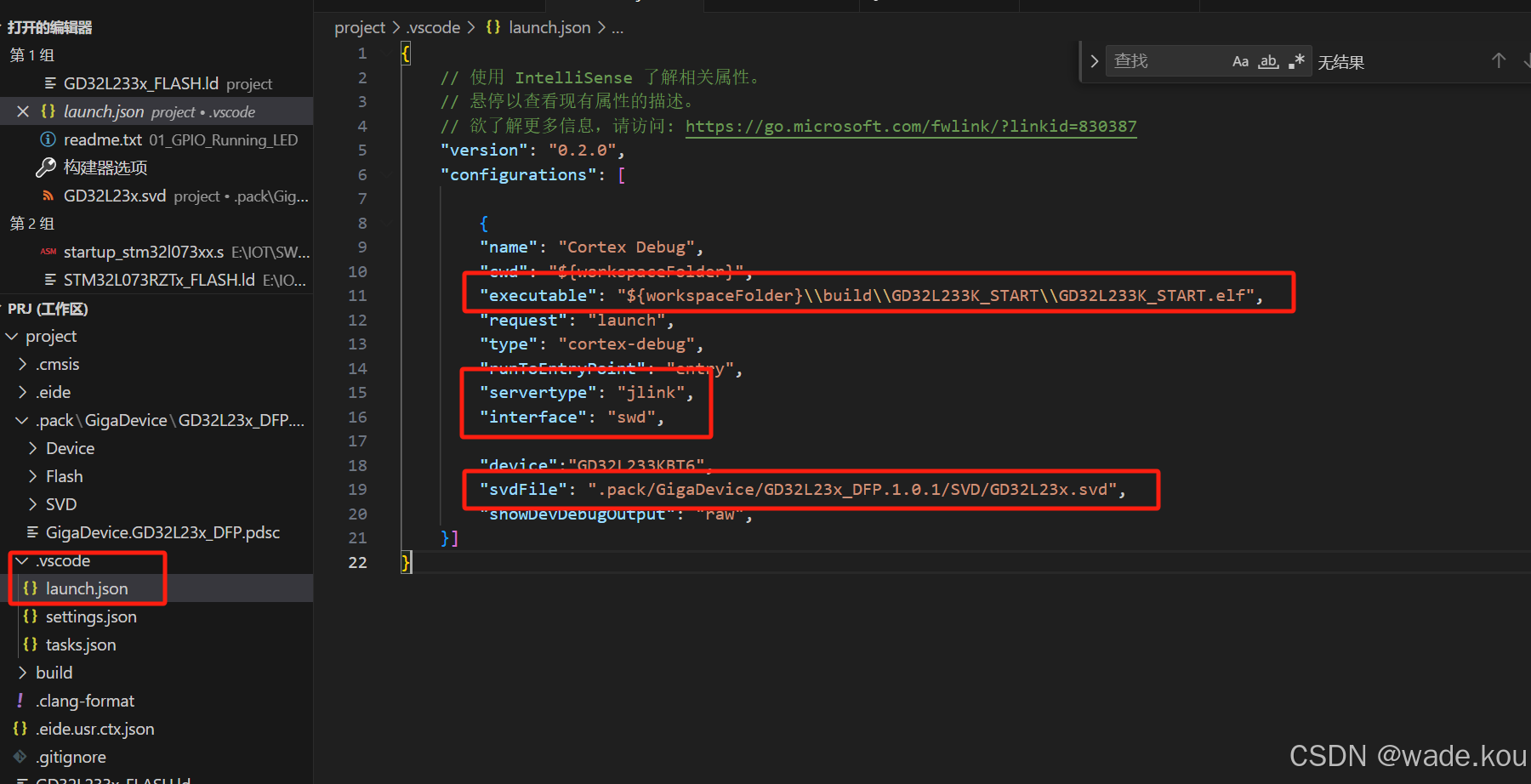Click the "svdFile" key on line 19
The width and height of the screenshot is (1531, 784).
(x=524, y=490)
